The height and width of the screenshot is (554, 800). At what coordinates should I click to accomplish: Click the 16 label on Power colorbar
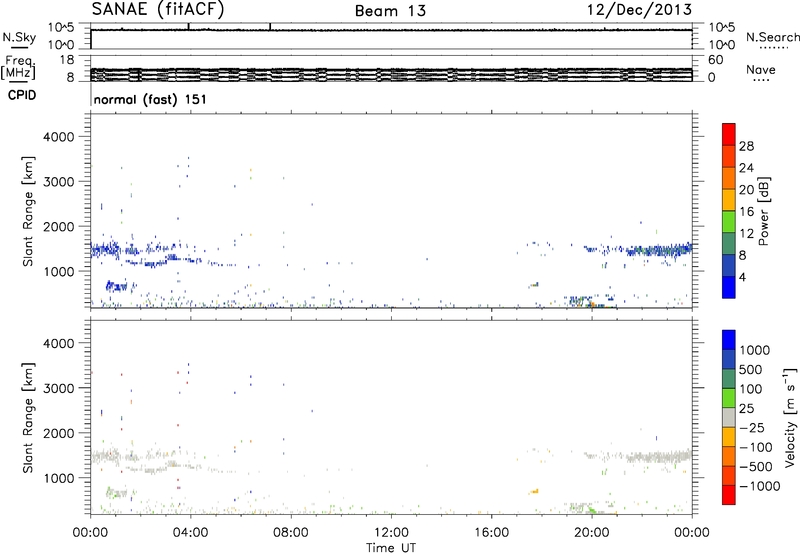[746, 212]
